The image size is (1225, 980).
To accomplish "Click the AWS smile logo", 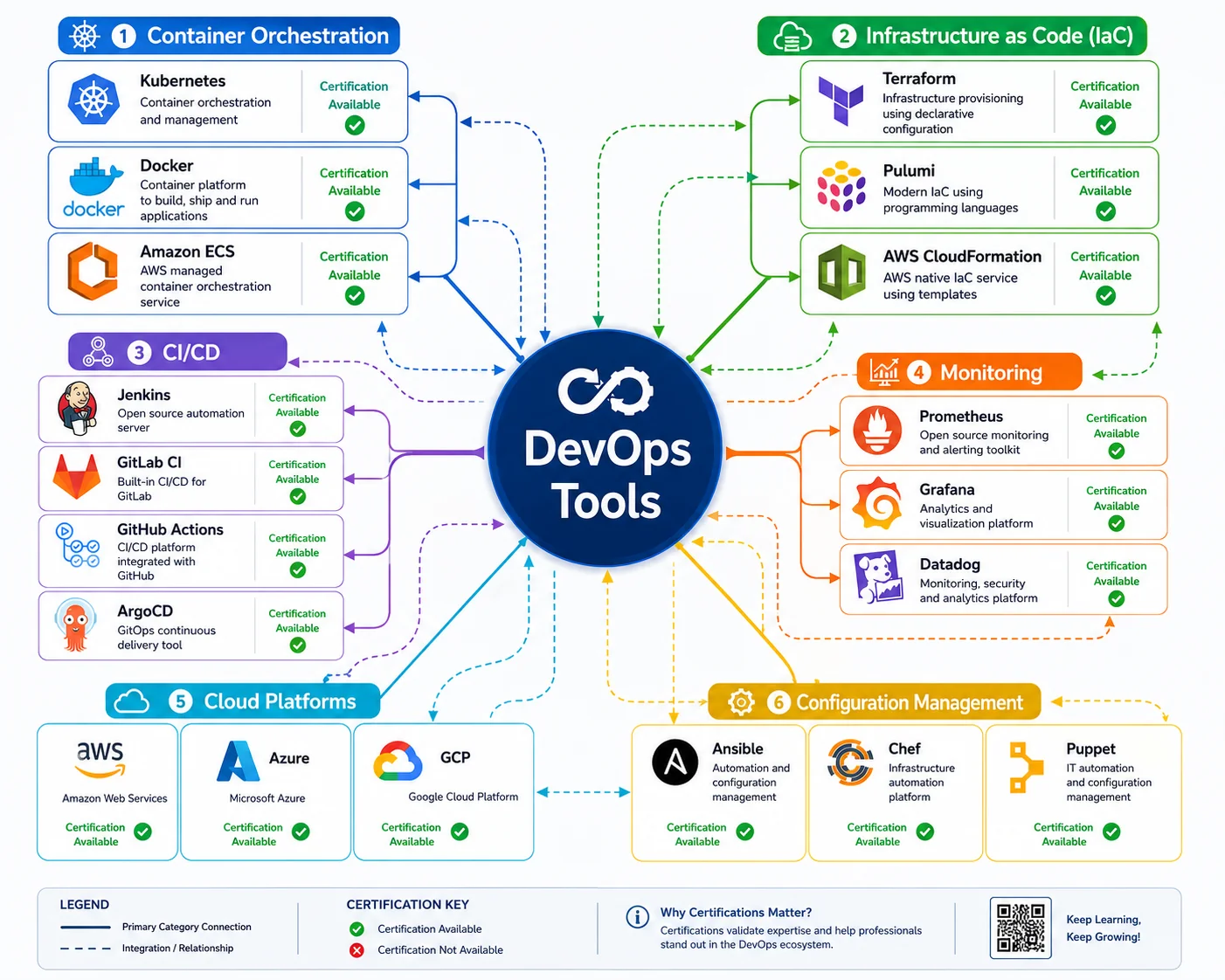I will pyautogui.click(x=100, y=760).
